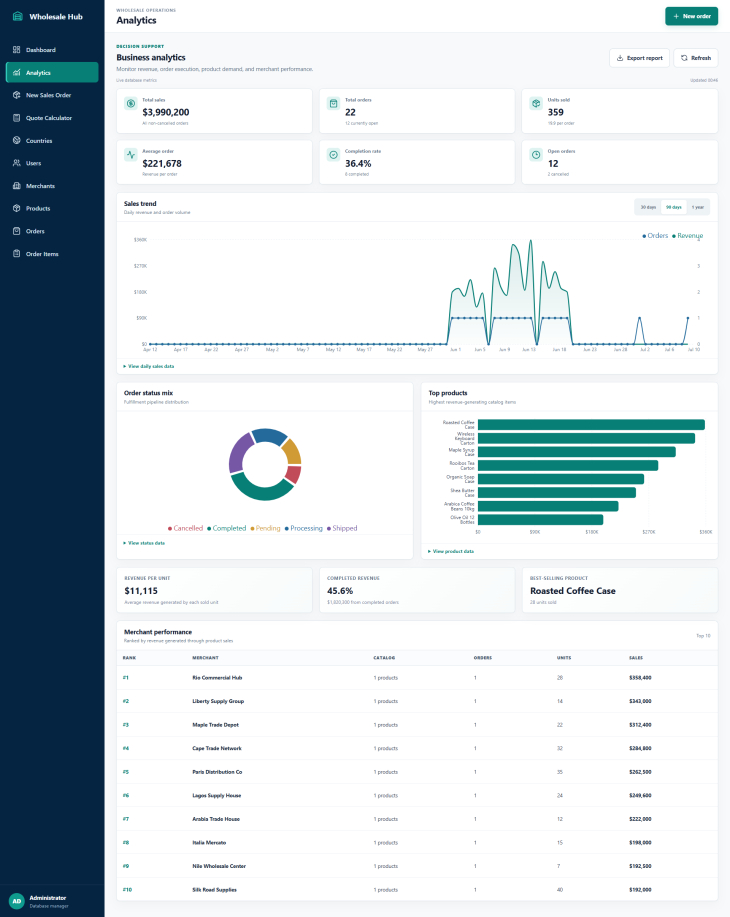
Task: Click the Total sales dollar icon
Action: pos(131,104)
